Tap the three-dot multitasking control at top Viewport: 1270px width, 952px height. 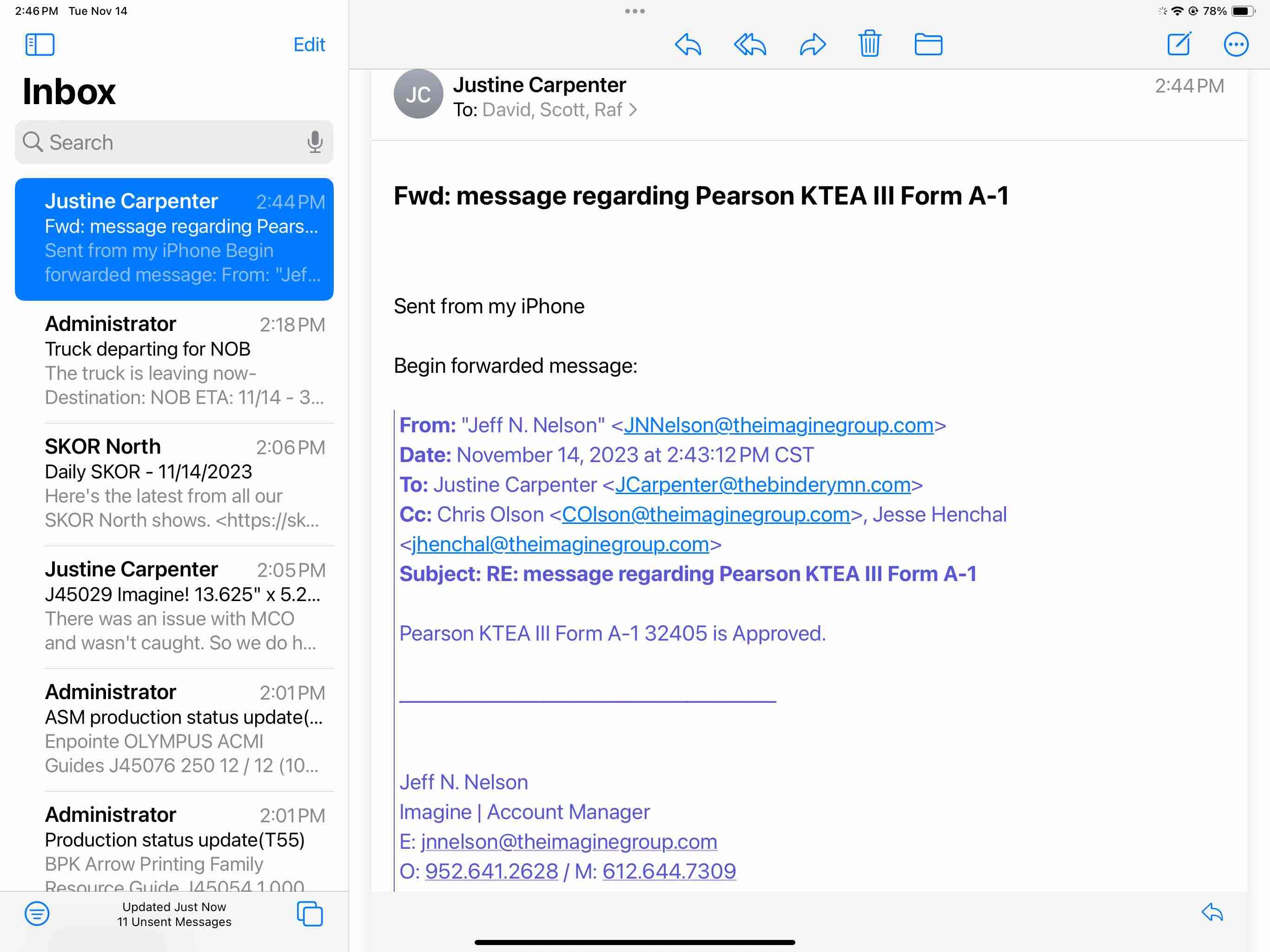[x=635, y=11]
